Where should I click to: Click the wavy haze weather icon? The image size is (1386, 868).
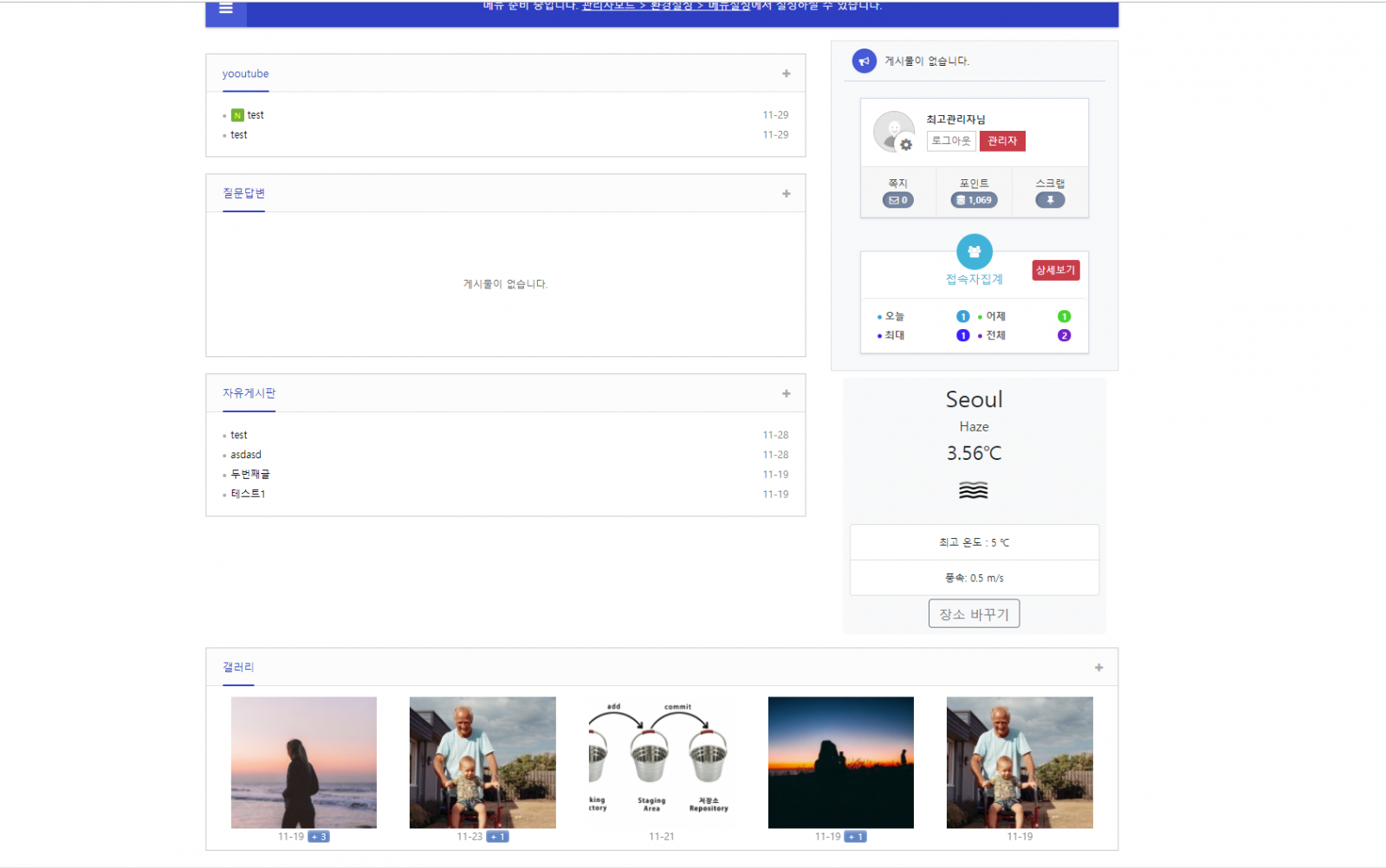coord(974,491)
